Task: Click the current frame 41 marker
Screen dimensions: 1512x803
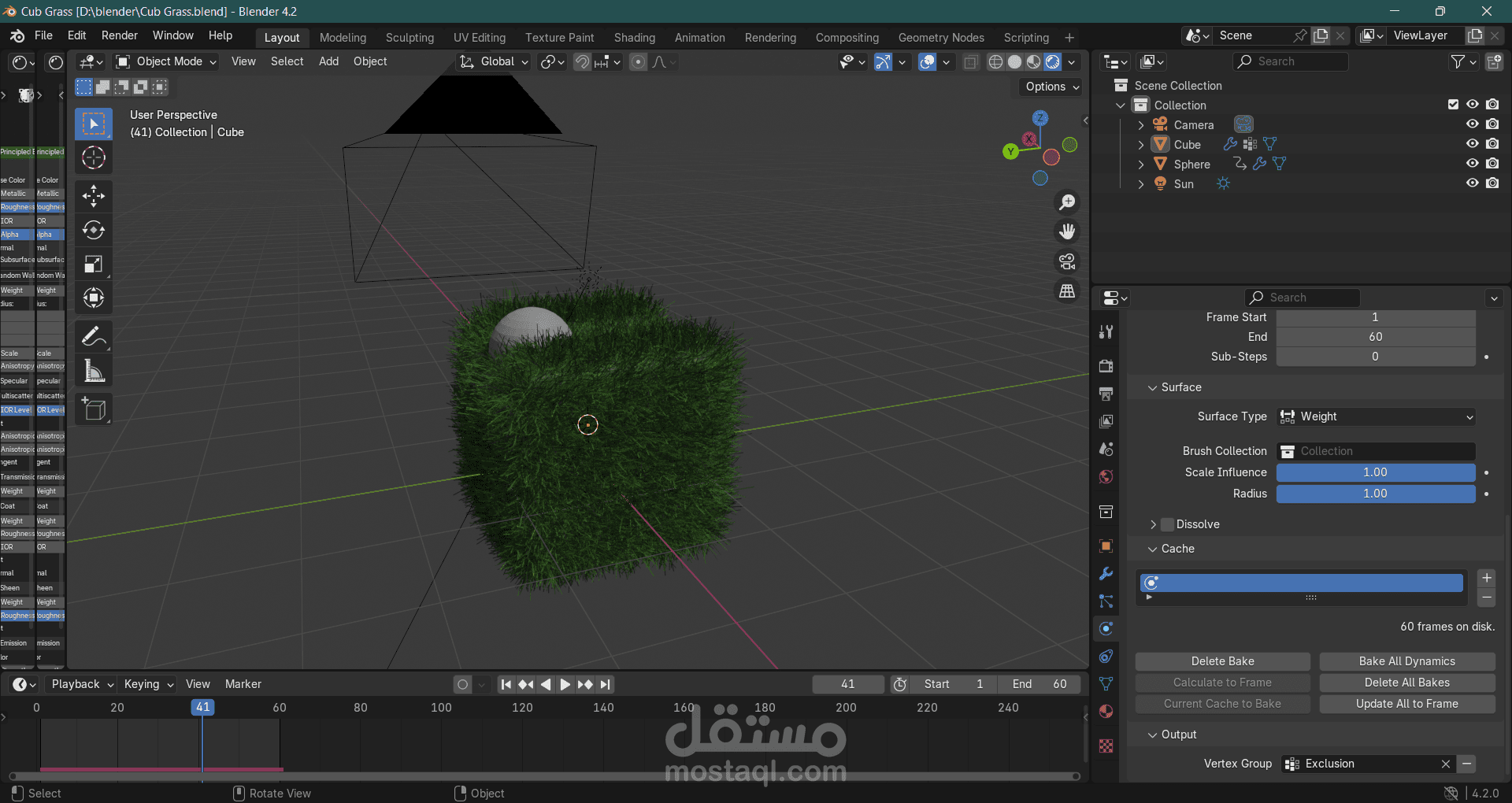Action: [202, 708]
